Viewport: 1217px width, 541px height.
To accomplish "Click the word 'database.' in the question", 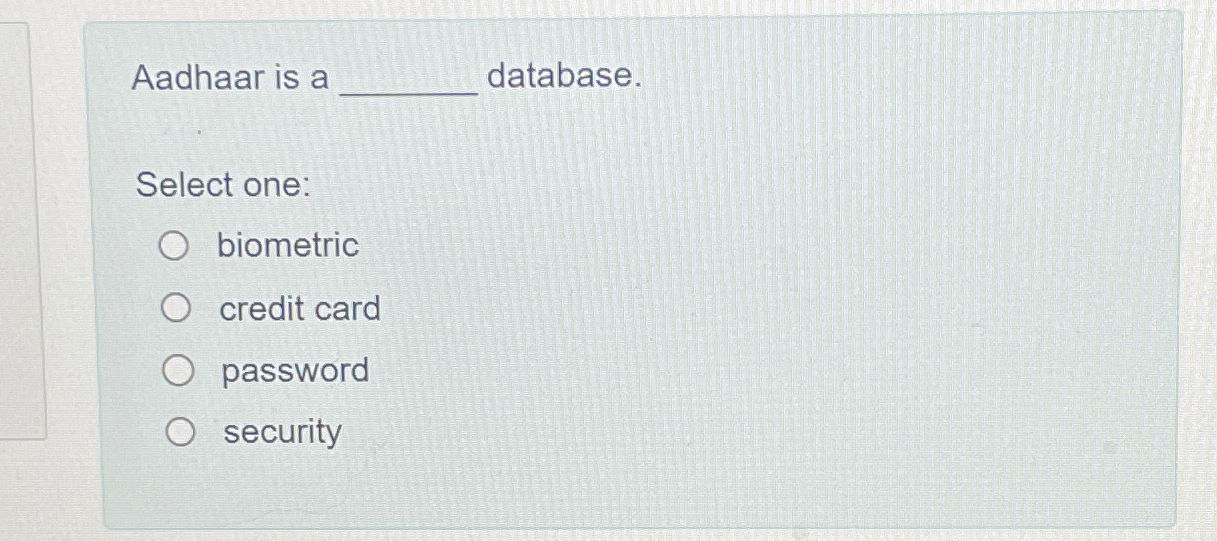I will point(562,75).
